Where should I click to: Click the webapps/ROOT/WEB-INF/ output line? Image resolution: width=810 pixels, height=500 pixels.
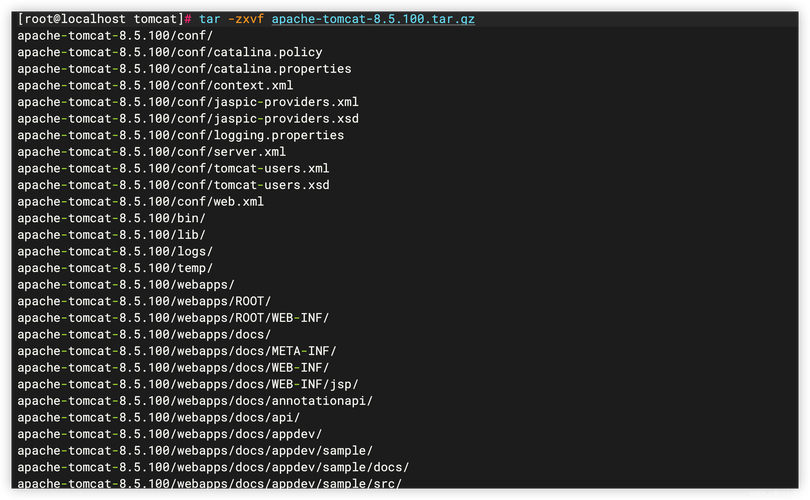click(173, 318)
